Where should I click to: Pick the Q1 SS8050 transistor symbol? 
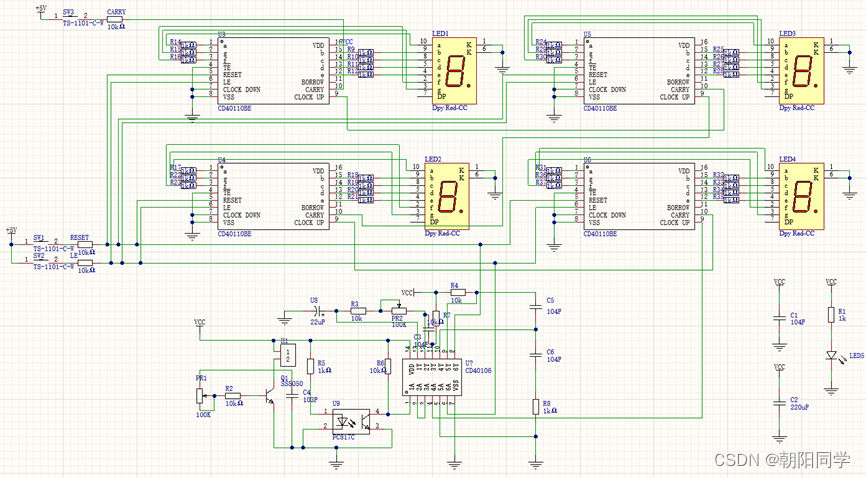coord(270,396)
